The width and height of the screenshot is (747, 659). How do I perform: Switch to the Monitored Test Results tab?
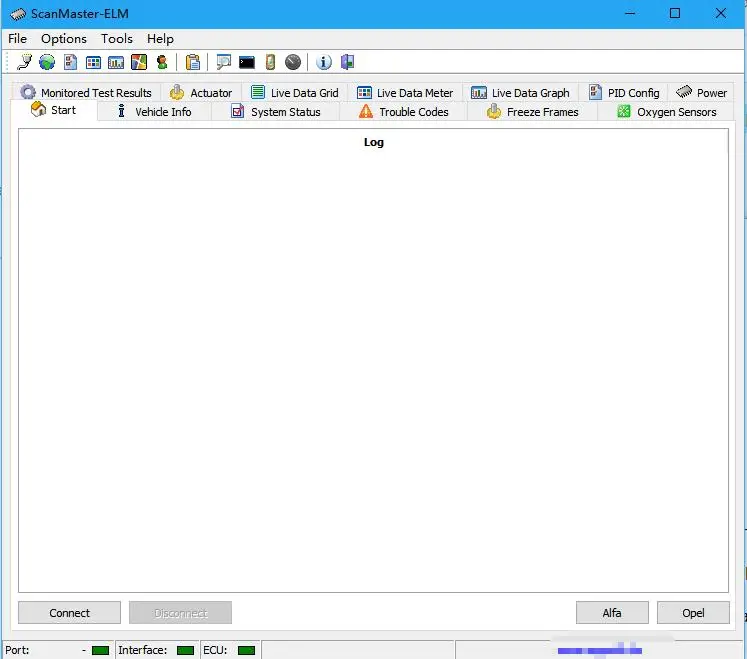point(86,92)
